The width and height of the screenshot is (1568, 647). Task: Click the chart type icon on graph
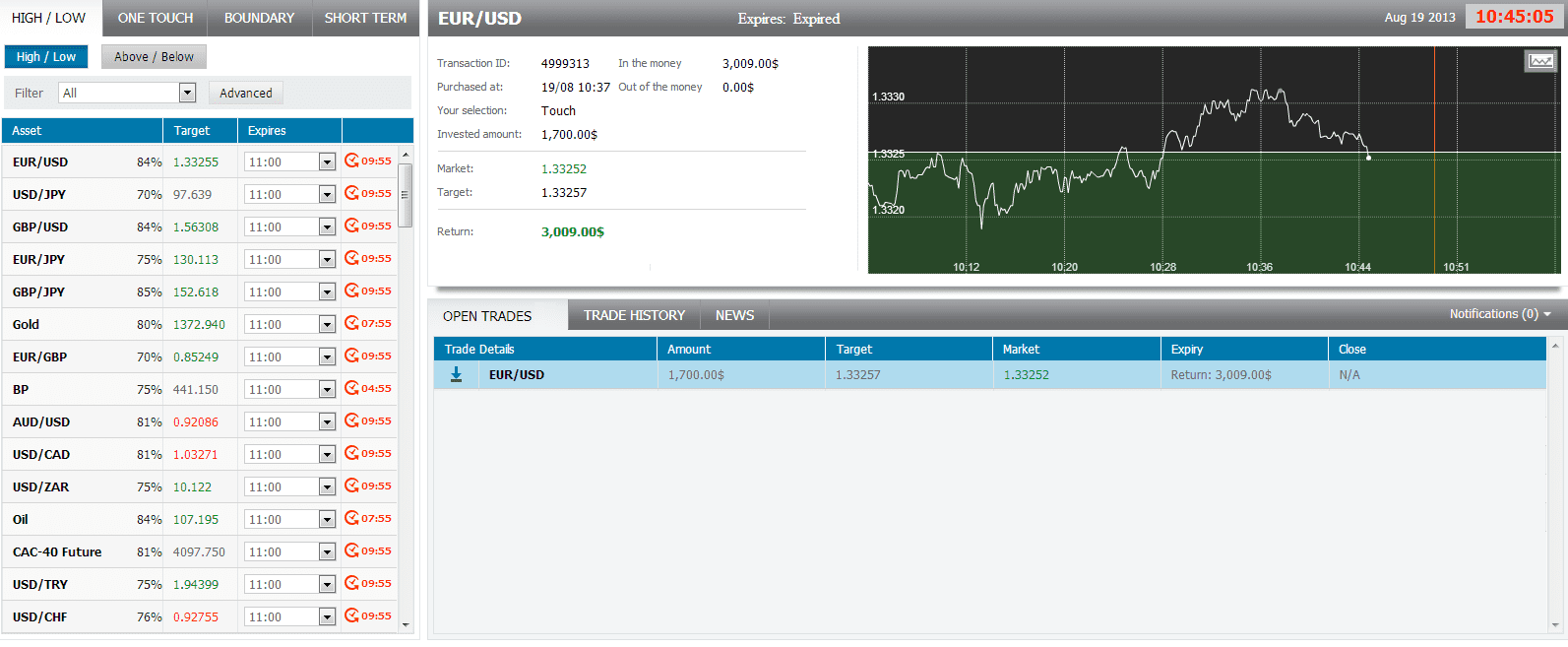pos(1539,61)
